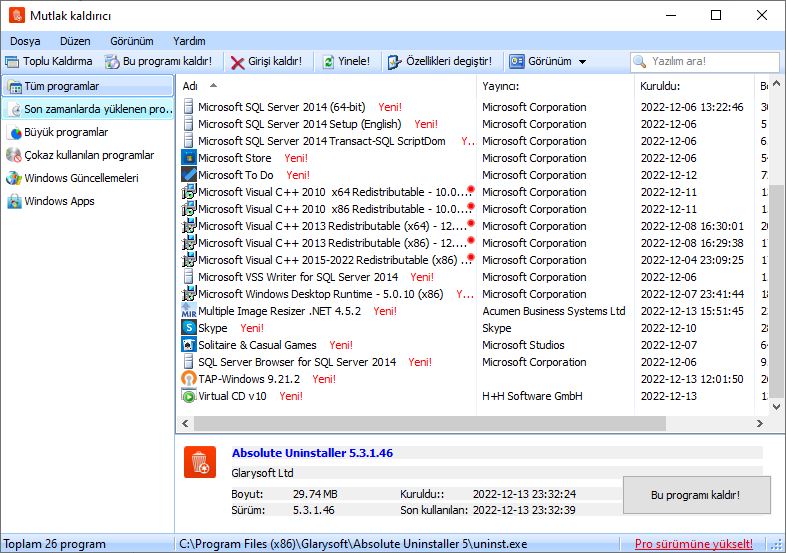Click the Windows Apps store bag icon
786x553 pixels.
[14, 201]
